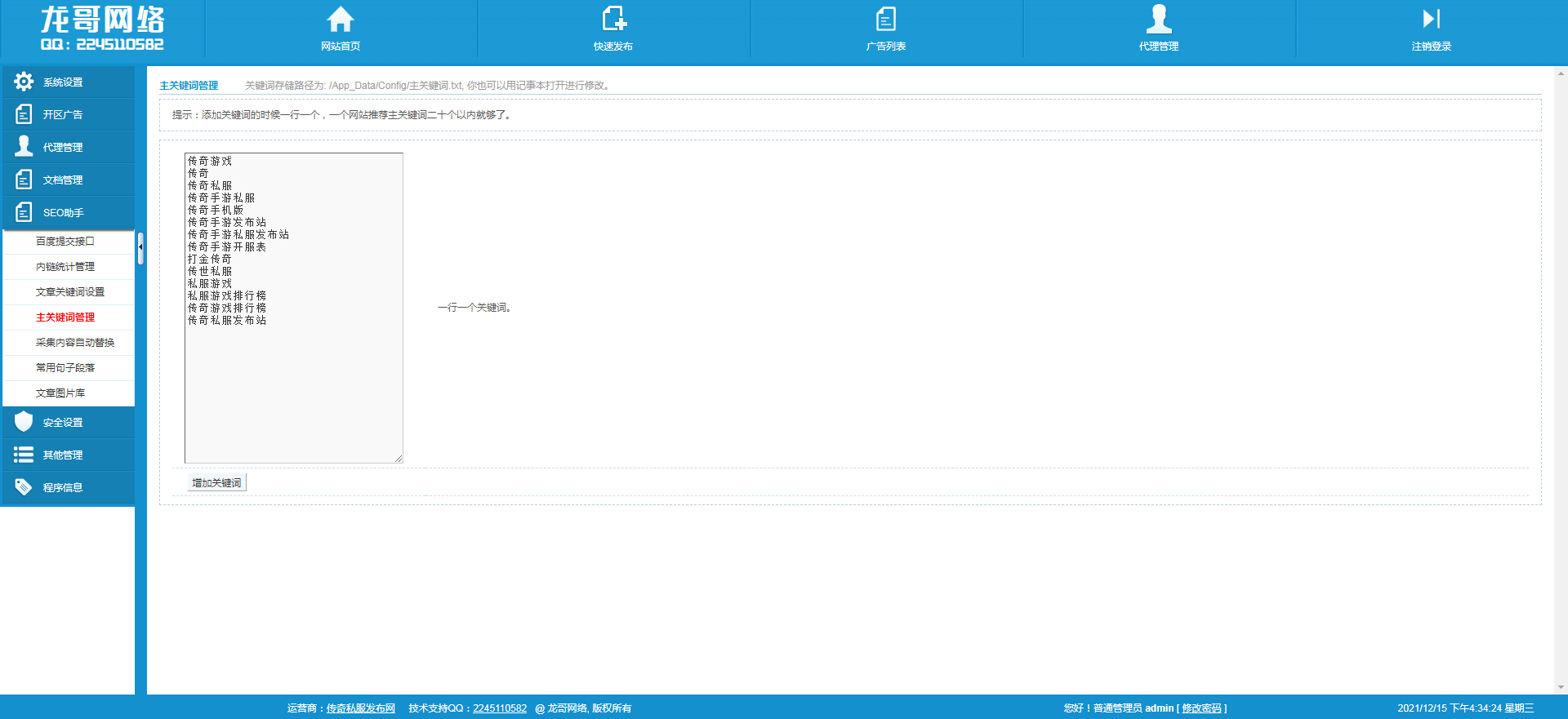Click the document icon beside 开区广告
The width and height of the screenshot is (1568, 719).
tap(24, 114)
